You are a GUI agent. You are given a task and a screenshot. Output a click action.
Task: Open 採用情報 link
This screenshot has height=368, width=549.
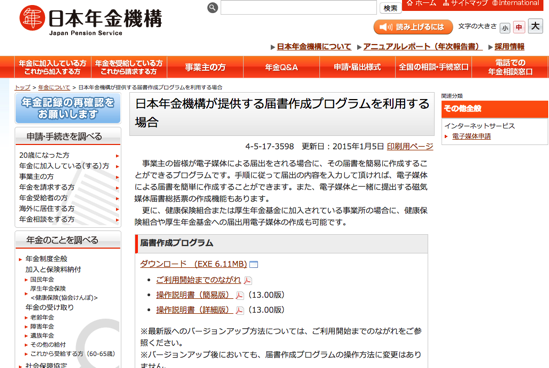click(x=509, y=47)
